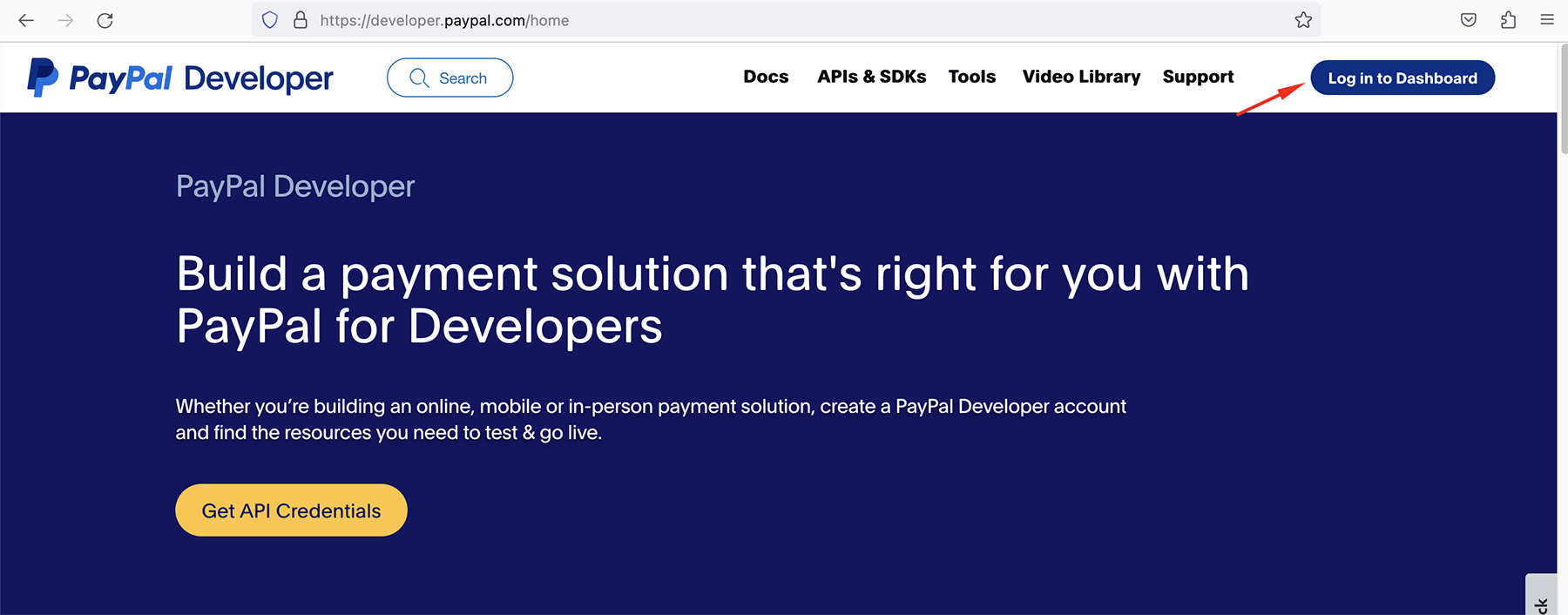Click the 'PayPal Developer' hero subtitle text
The image size is (1568, 615).
pyautogui.click(x=295, y=186)
